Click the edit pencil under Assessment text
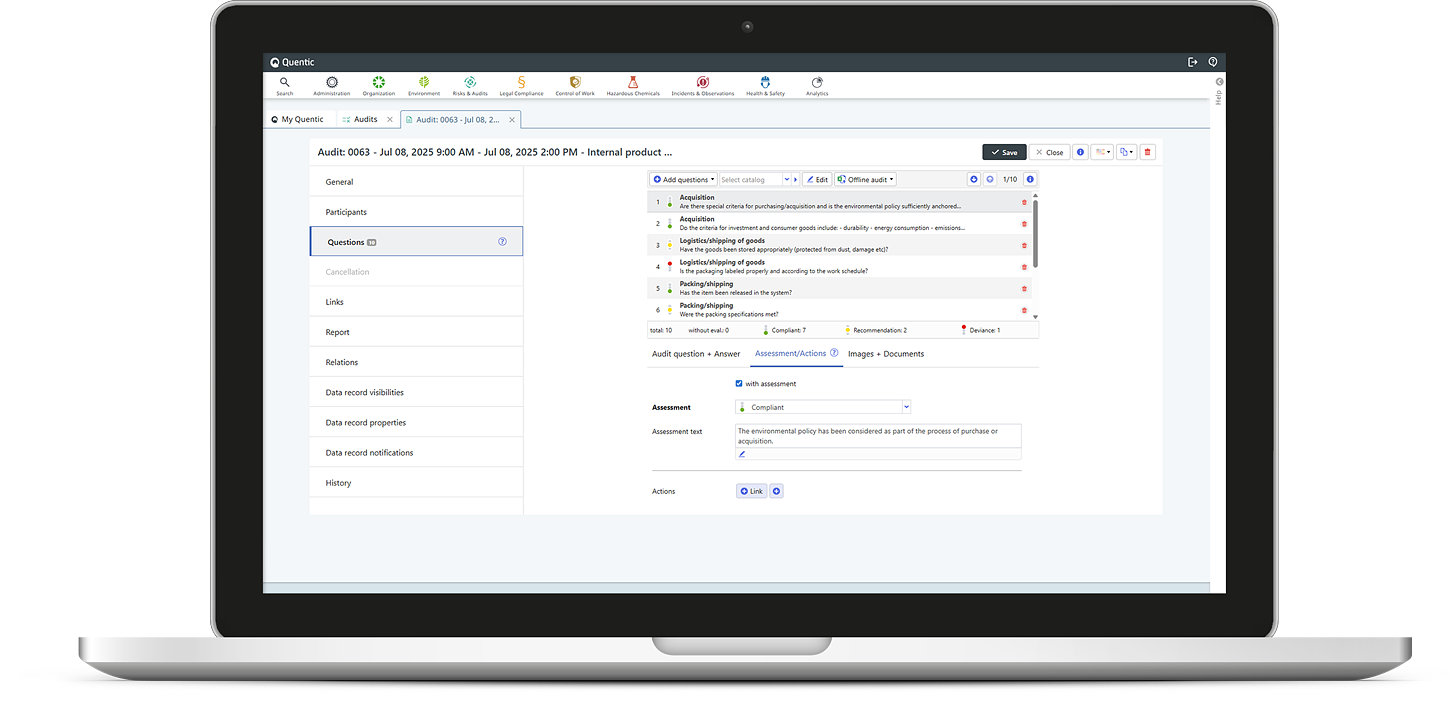Screen dimensions: 1450x710 tap(742, 453)
